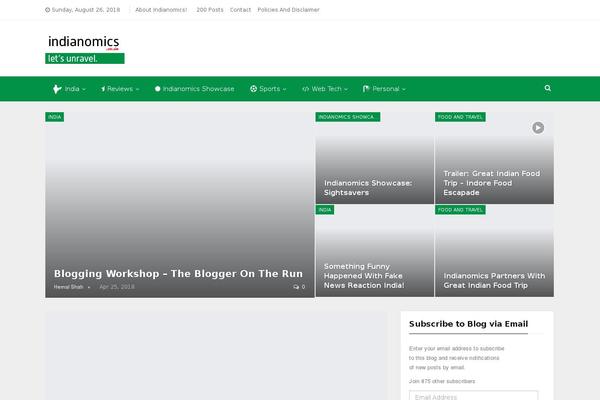Click the INDIA tag on Blogging Workshop post
Screen dimensions: 600x400
point(55,117)
